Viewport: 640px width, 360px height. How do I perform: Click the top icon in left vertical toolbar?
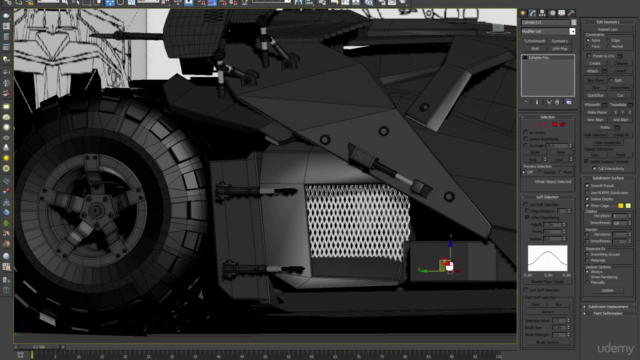point(6,16)
